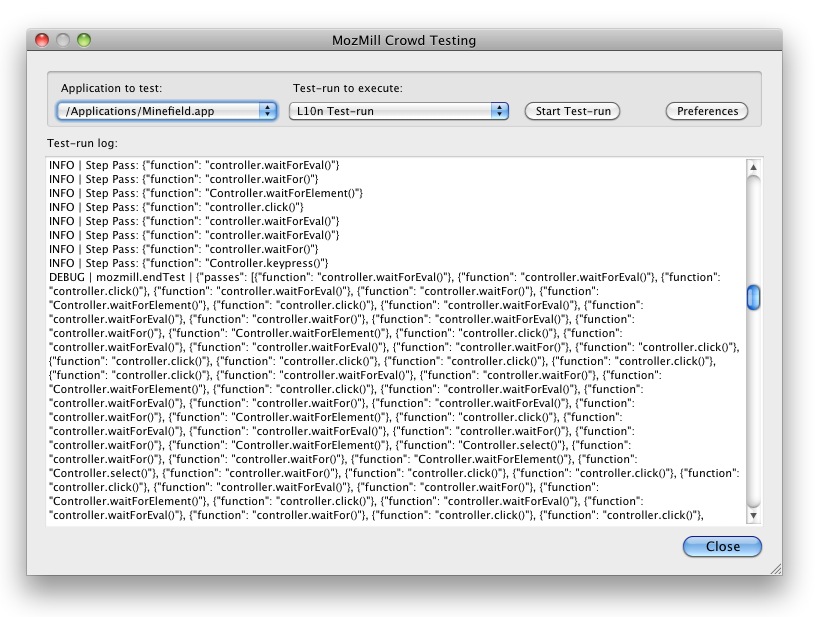822x617 pixels.
Task: Click the window resize grip corner
Action: click(x=776, y=569)
